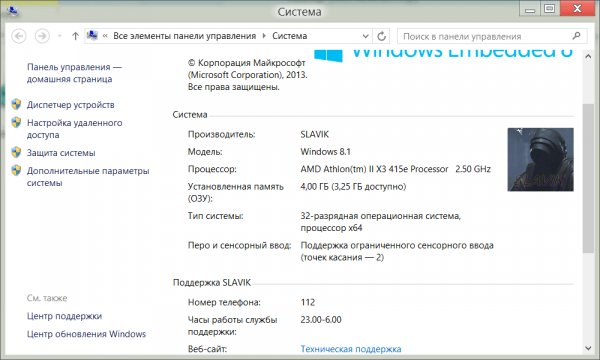600x360 pixels.
Task: Select the 'SLAVIK' manufacturer value
Action: point(315,134)
